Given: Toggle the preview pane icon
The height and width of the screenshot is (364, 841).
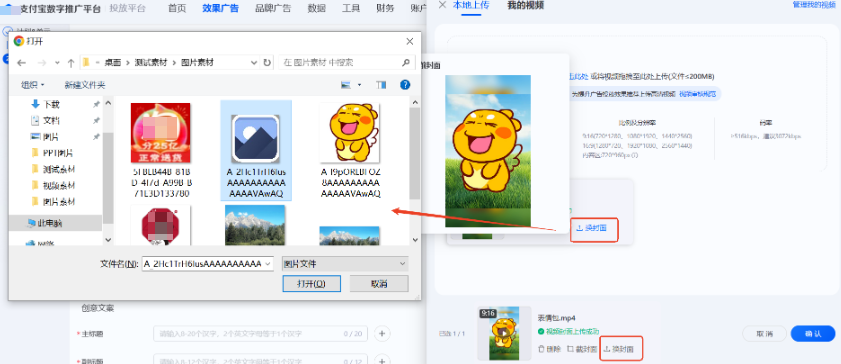Looking at the screenshot, I should pos(381,85).
